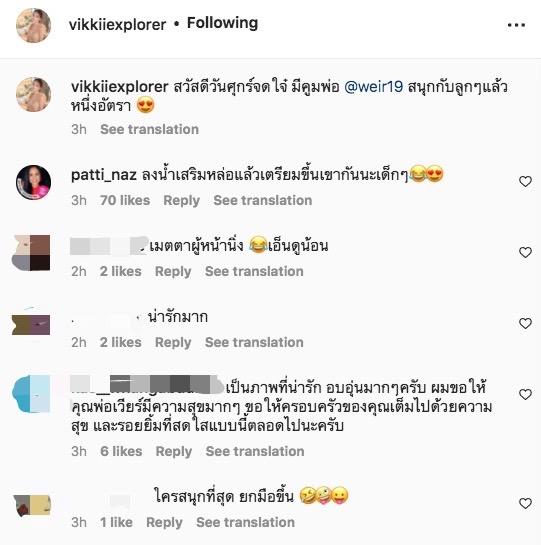View the 70 likes list

click(x=125, y=200)
